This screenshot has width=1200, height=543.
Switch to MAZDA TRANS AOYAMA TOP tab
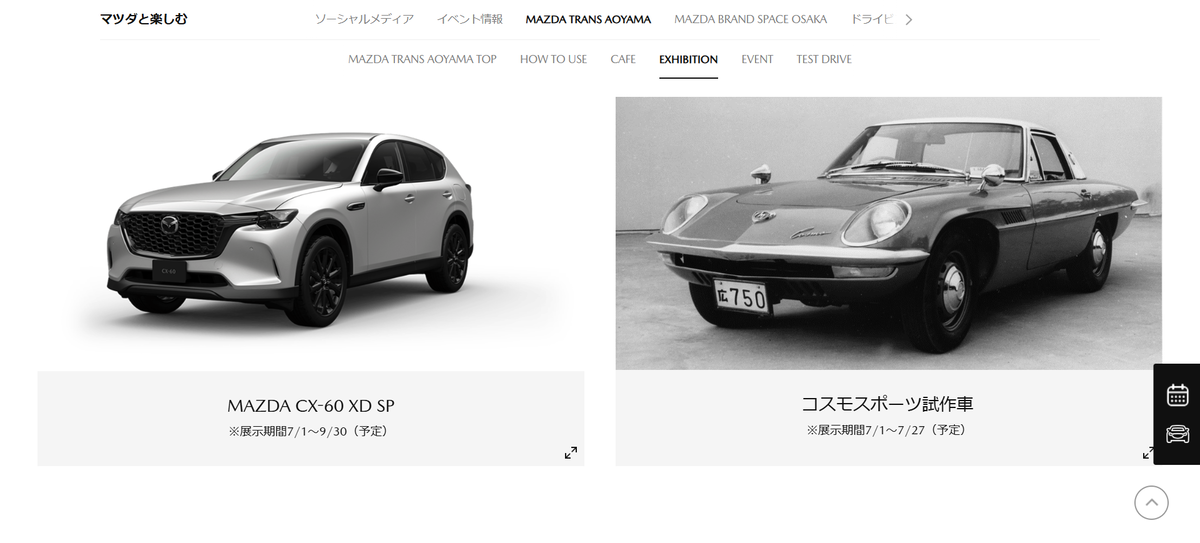422,59
